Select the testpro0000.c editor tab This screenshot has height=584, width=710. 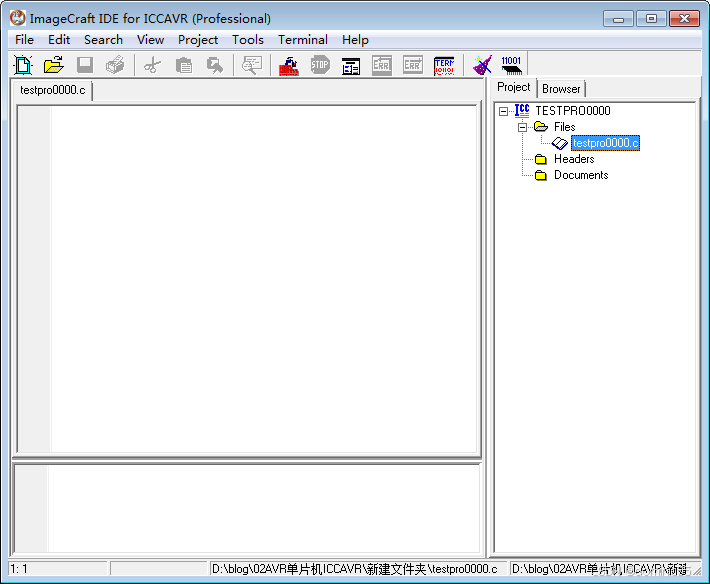click(53, 90)
